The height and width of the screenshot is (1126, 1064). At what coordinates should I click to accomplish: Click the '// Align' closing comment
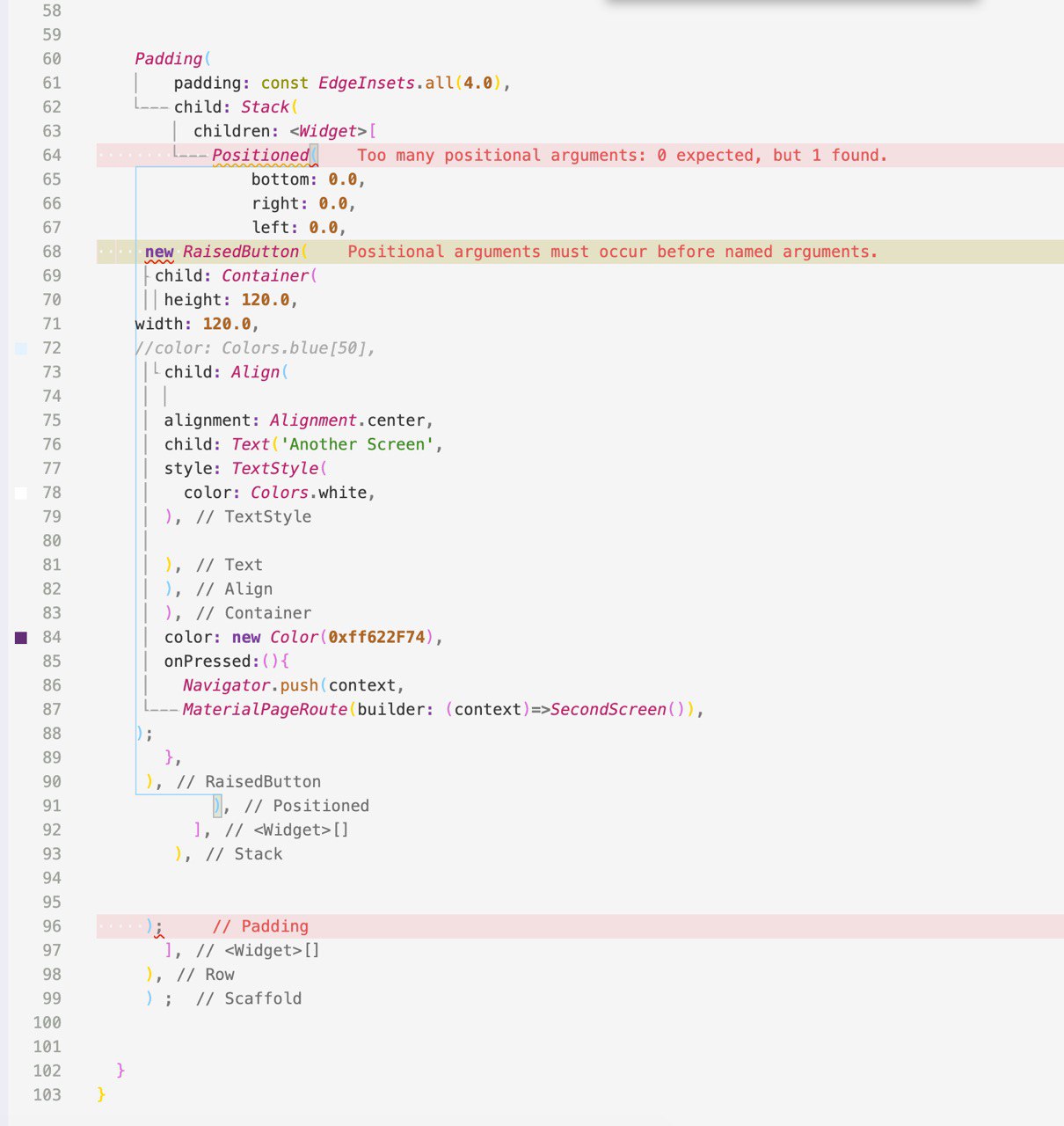pyautogui.click(x=234, y=589)
